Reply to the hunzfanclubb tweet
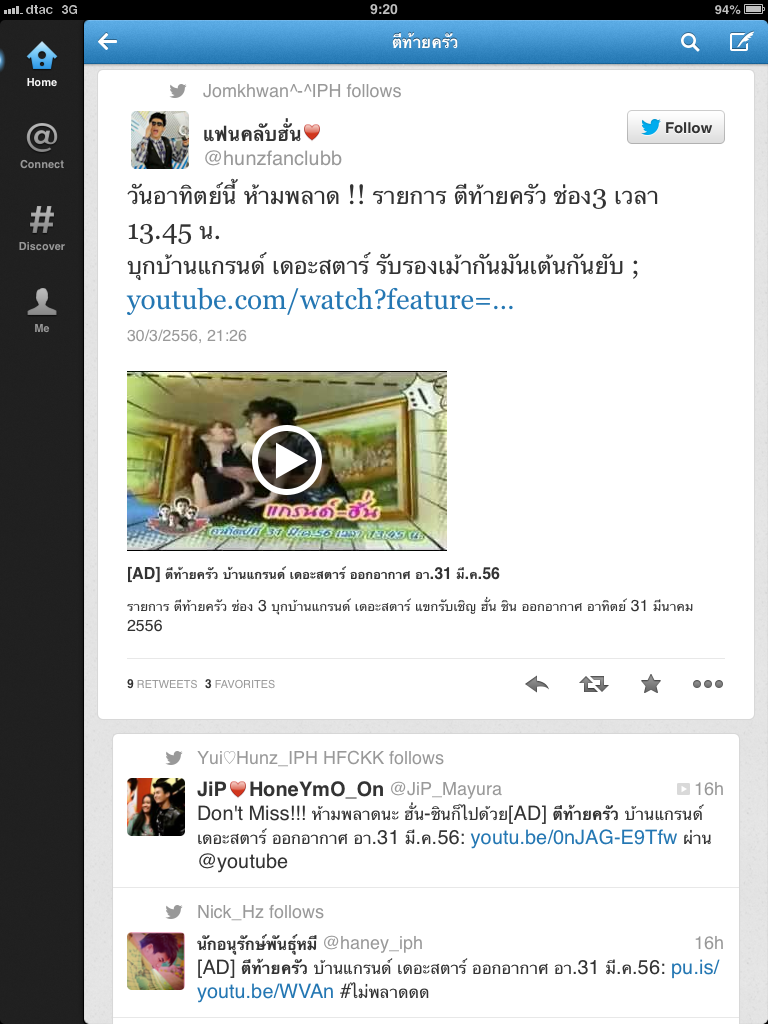This screenshot has height=1024, width=768. (x=537, y=684)
